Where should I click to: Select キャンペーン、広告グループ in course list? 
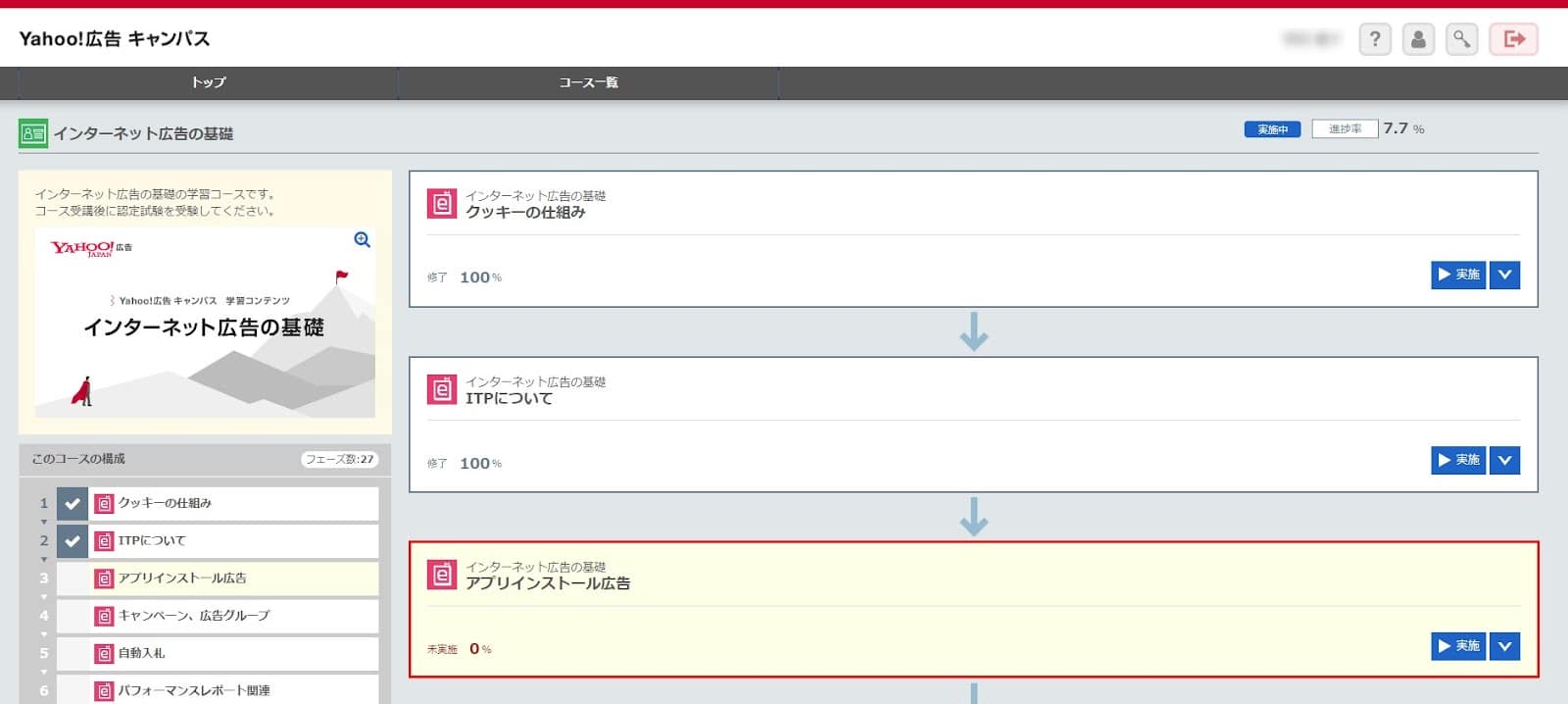tap(194, 616)
